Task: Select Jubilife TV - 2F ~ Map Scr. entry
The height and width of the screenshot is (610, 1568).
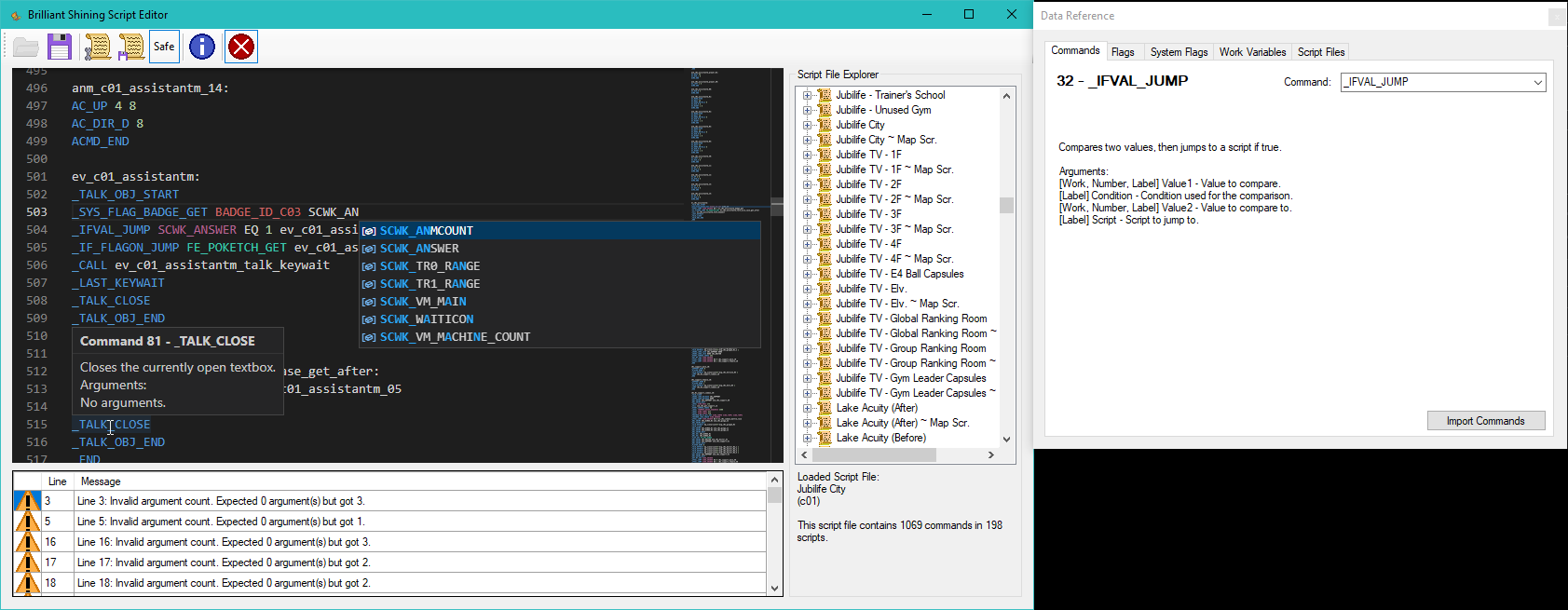Action: (x=894, y=199)
